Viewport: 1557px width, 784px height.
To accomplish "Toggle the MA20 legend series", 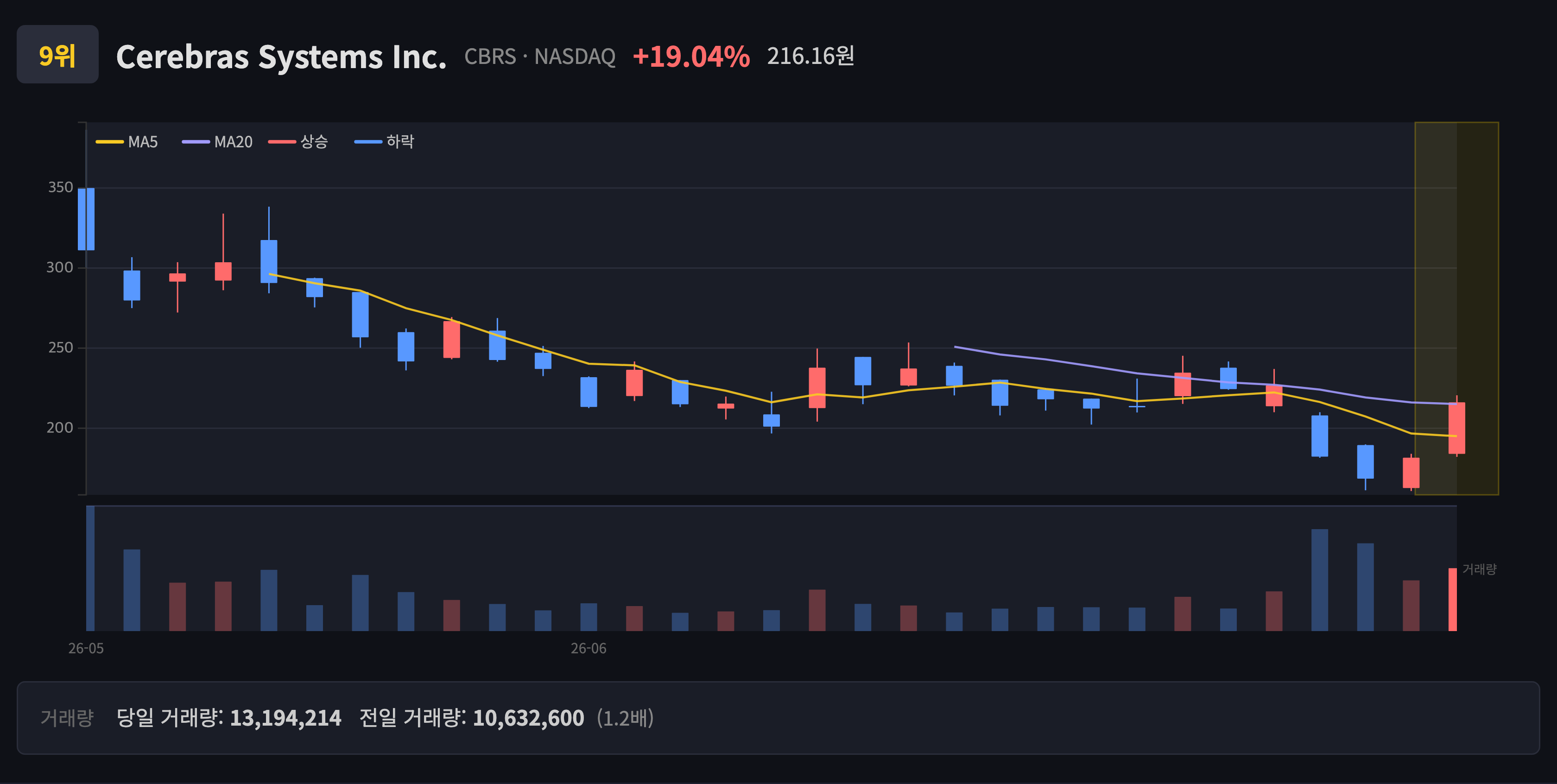I will (x=217, y=141).
